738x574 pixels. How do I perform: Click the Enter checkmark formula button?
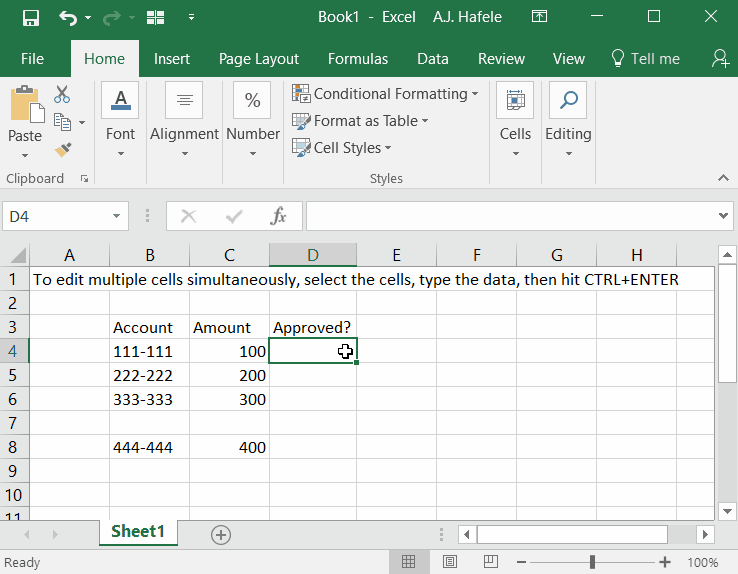click(234, 216)
